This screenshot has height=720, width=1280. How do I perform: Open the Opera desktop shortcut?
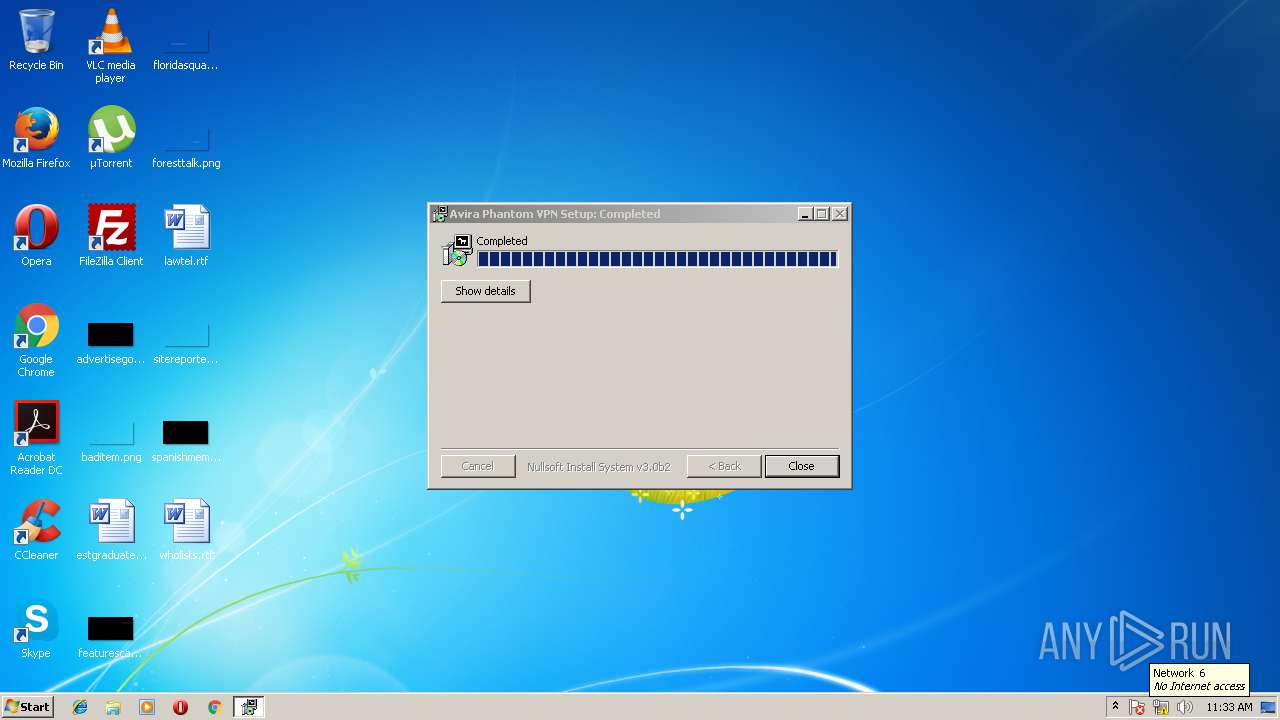pyautogui.click(x=36, y=236)
